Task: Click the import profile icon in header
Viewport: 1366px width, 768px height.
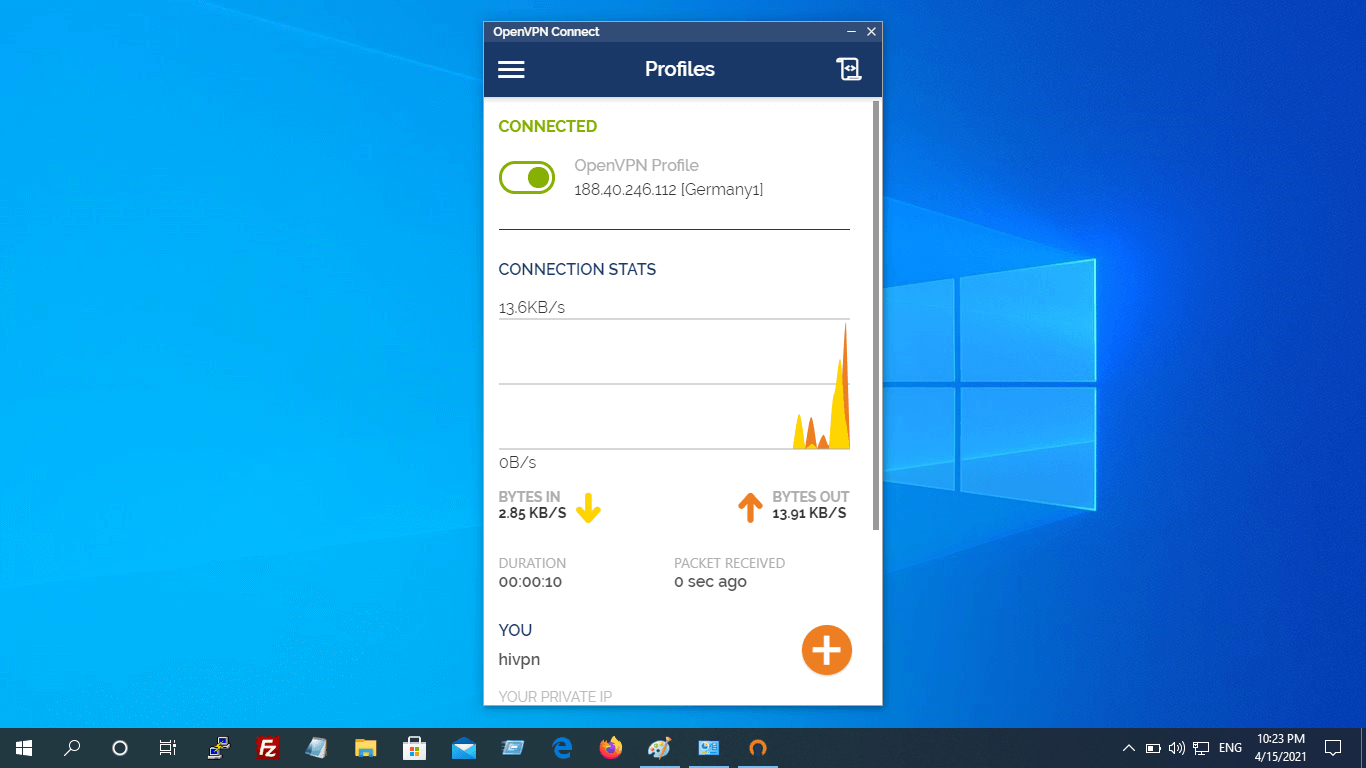Action: [848, 69]
